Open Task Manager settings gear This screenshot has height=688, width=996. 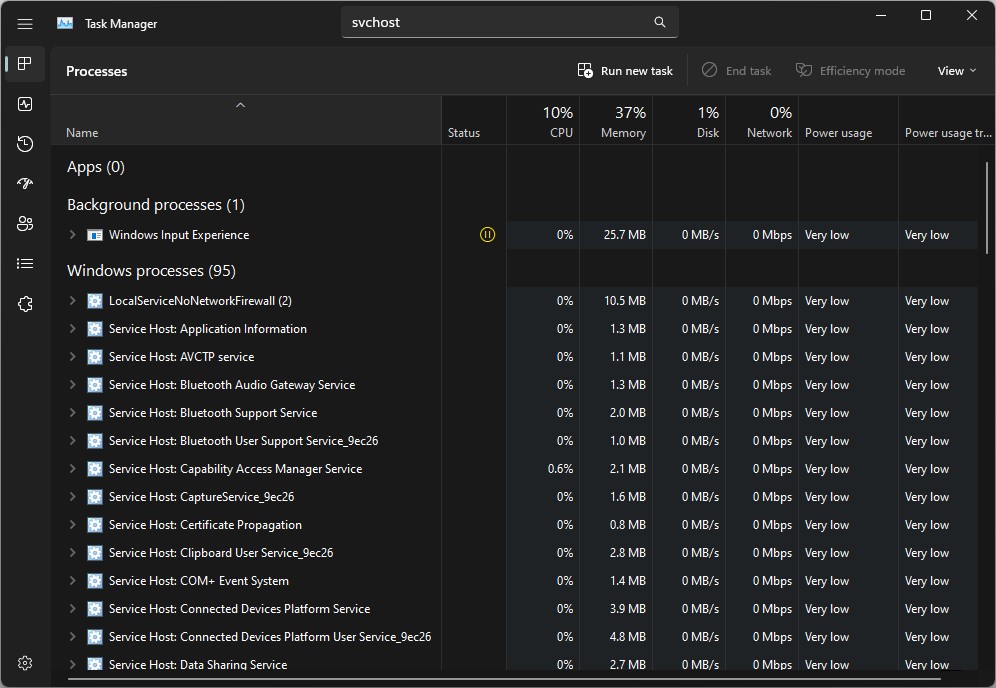point(25,663)
